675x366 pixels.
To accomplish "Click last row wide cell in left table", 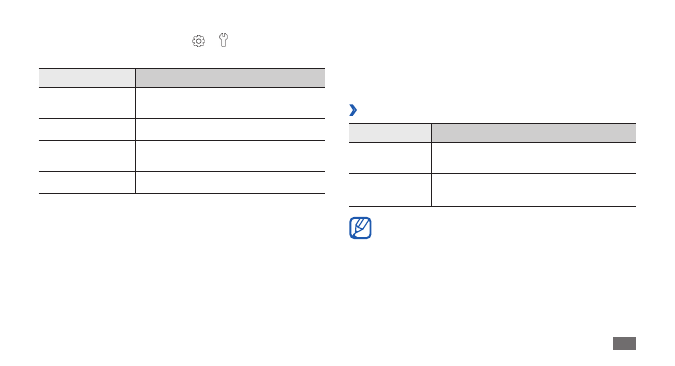I will click(x=230, y=183).
